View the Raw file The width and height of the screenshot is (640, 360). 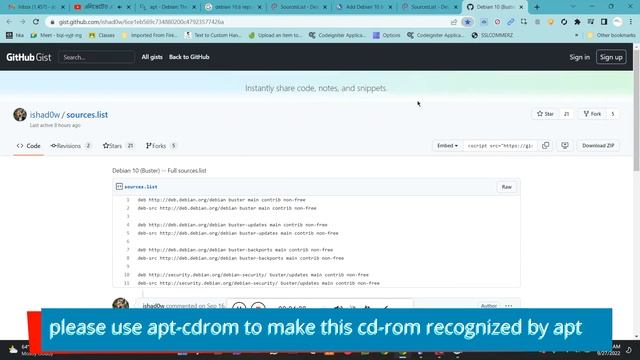point(507,187)
